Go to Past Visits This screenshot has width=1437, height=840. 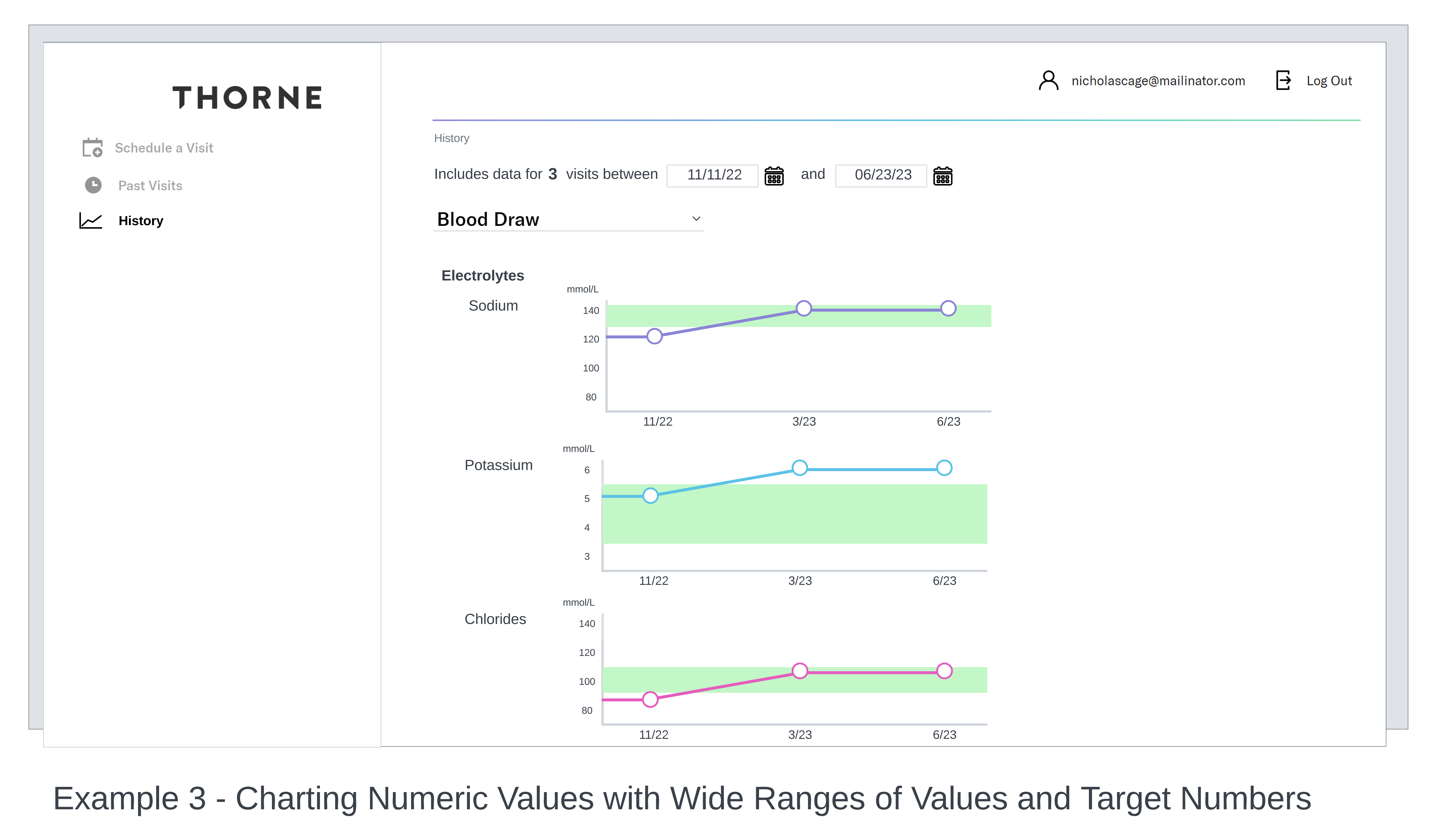click(x=150, y=186)
